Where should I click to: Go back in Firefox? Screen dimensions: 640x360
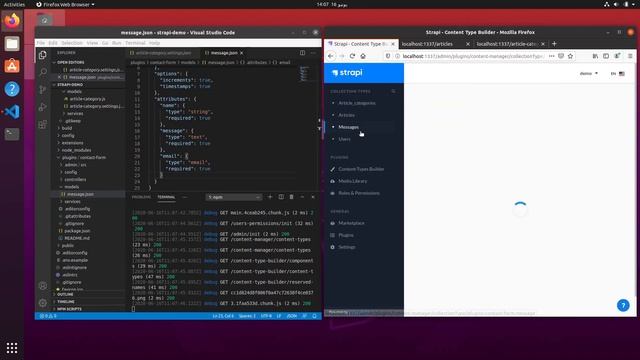tap(331, 56)
